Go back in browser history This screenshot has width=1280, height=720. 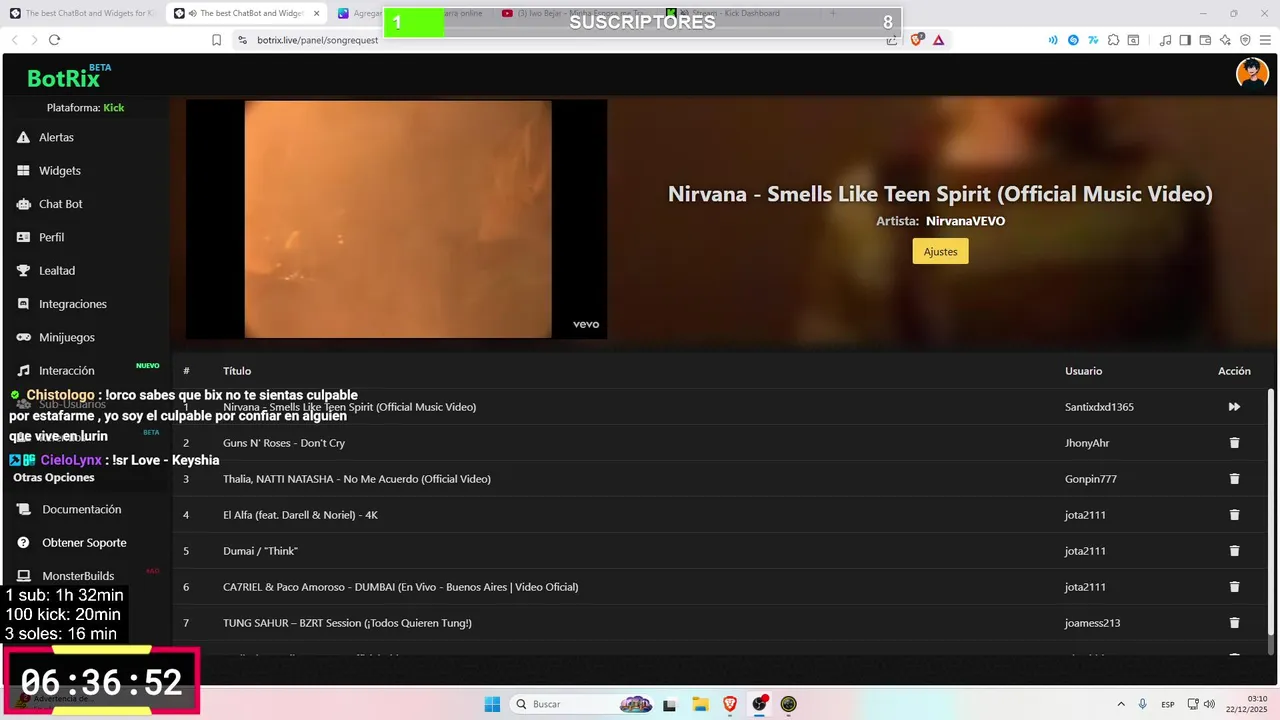coord(15,40)
